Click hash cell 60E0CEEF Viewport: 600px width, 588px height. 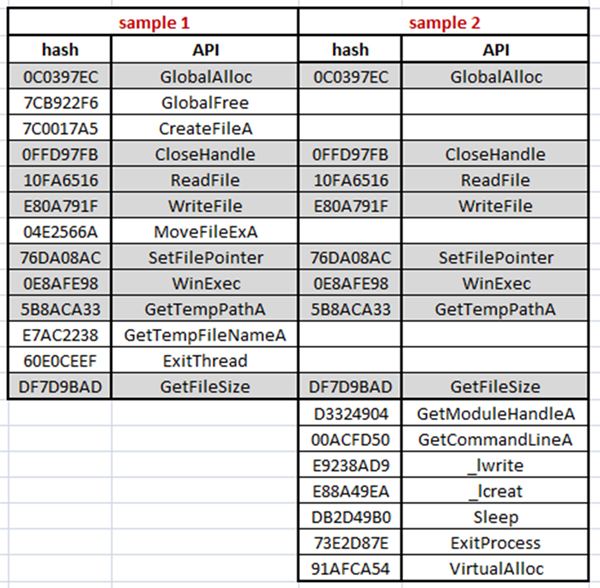coord(58,361)
